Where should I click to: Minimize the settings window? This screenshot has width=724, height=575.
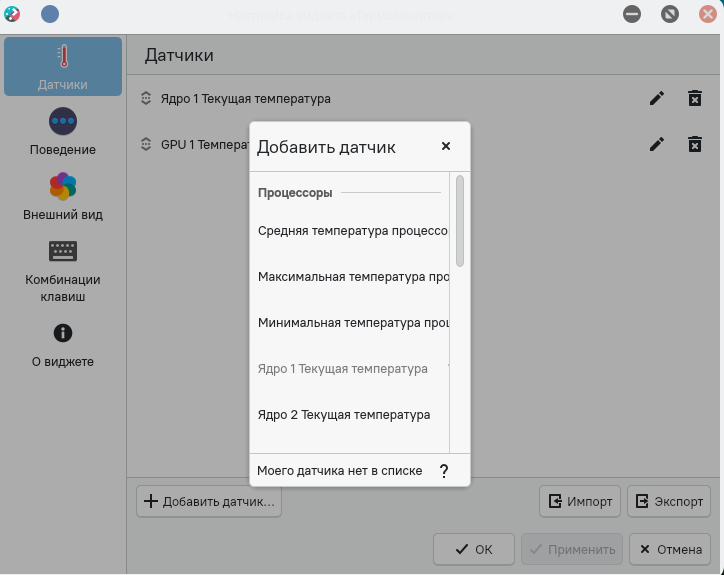coord(632,14)
